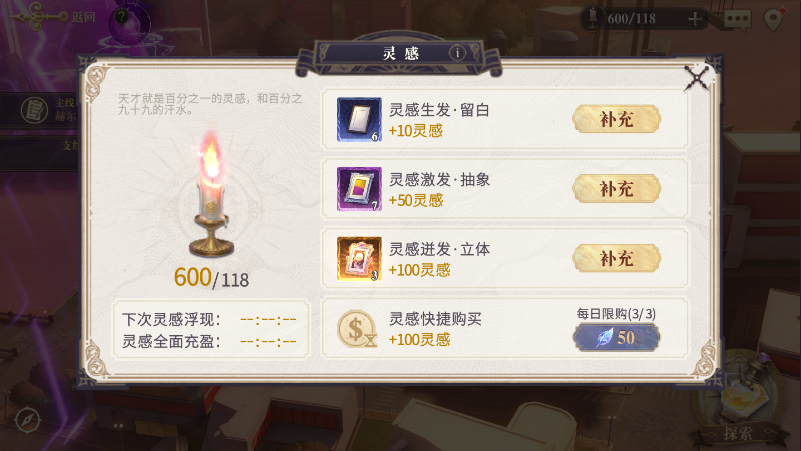This screenshot has width=801, height=451.
Task: Click 补充 for 灵感生发·留白
Action: [x=617, y=119]
